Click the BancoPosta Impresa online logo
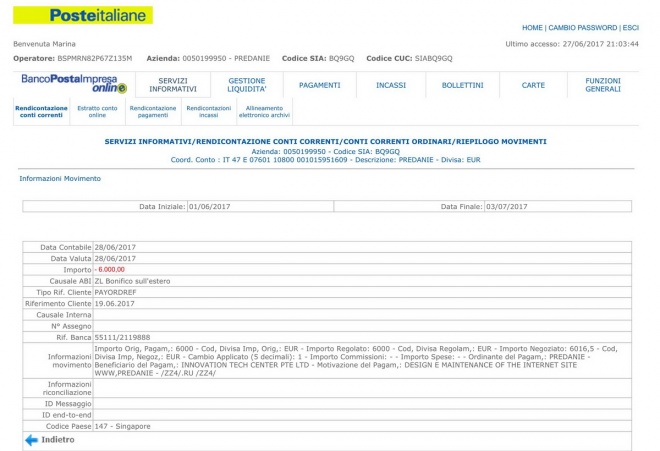 pyautogui.click(x=74, y=83)
